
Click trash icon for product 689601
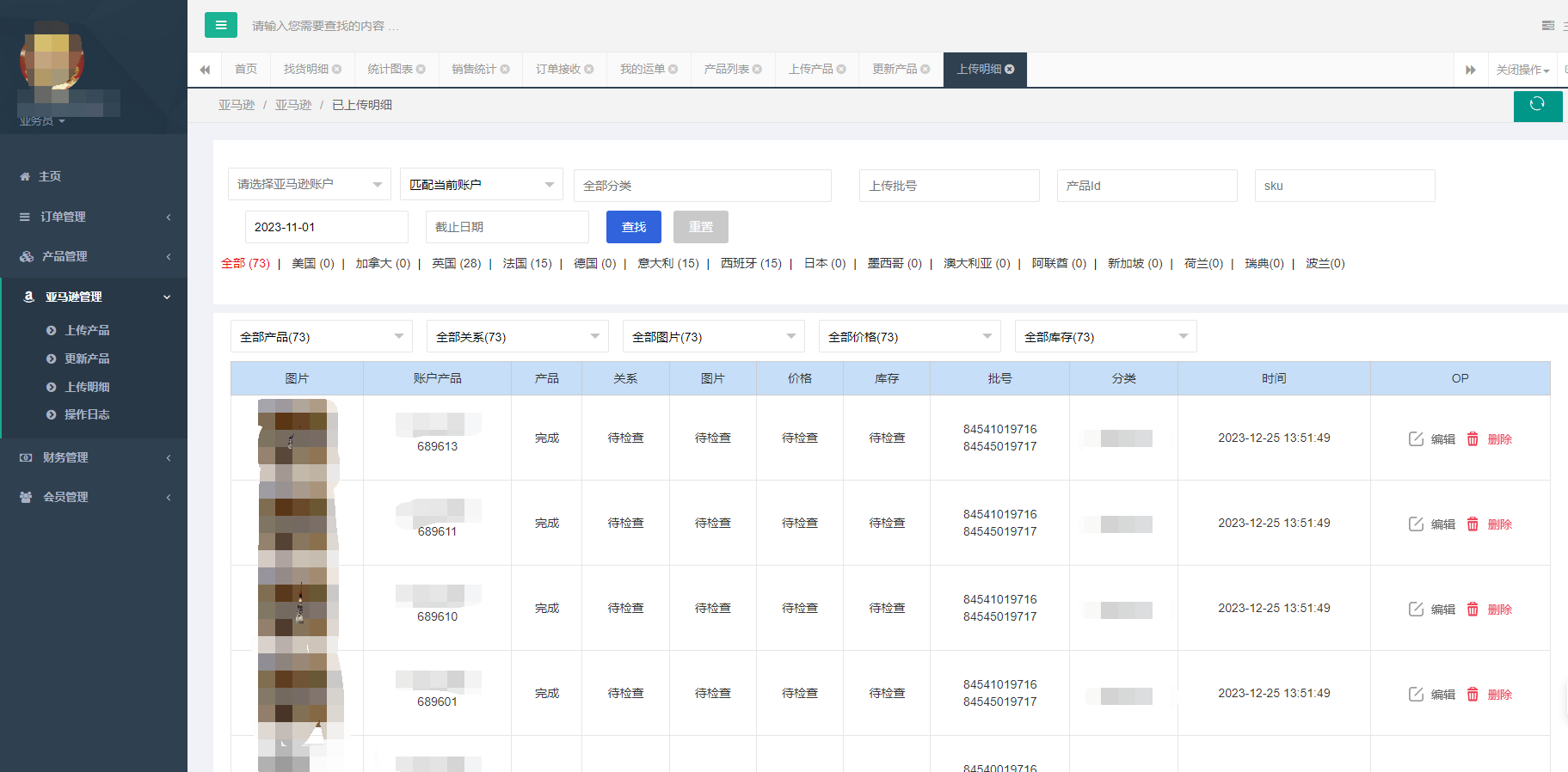pos(1473,694)
